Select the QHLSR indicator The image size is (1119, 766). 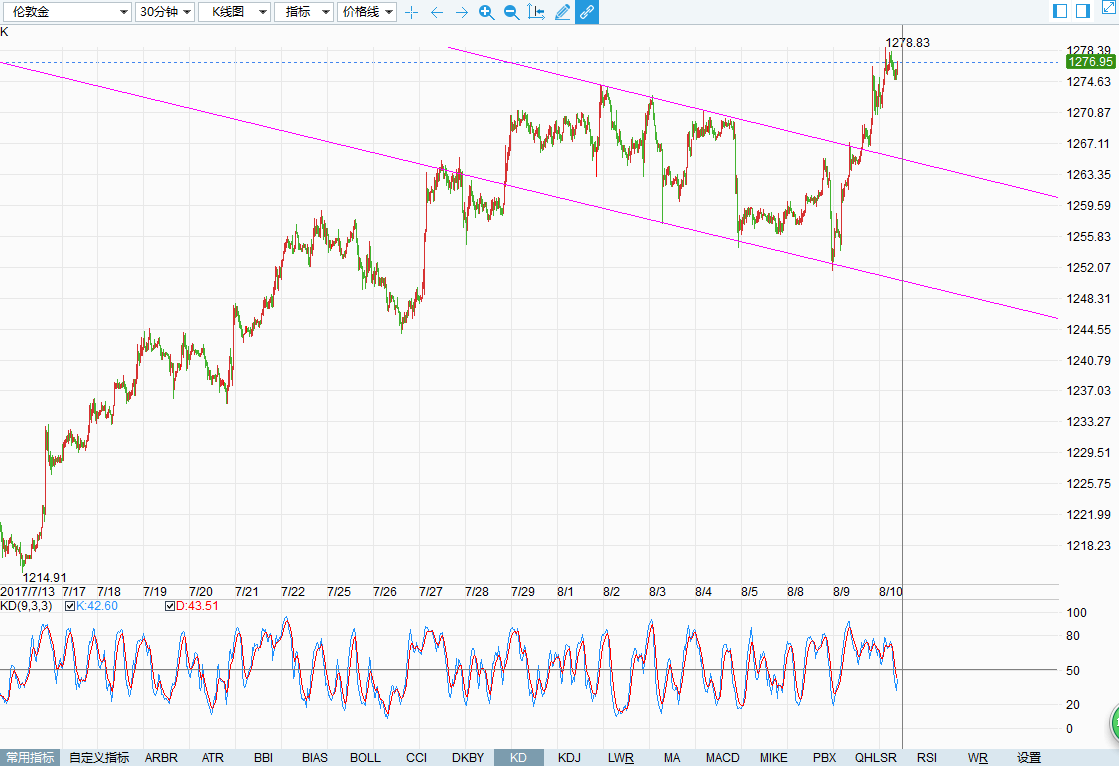coord(876,757)
